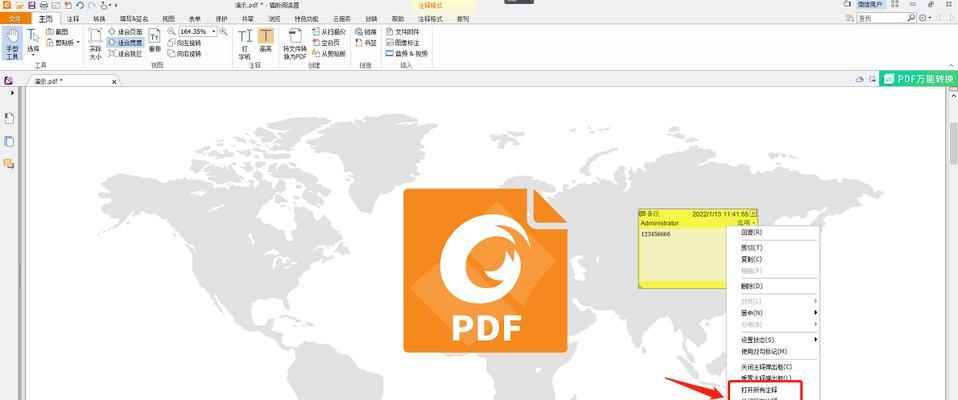This screenshot has height=400, width=958.
Task: Click the Save icon in quick access toolbar
Action: click(31, 5)
